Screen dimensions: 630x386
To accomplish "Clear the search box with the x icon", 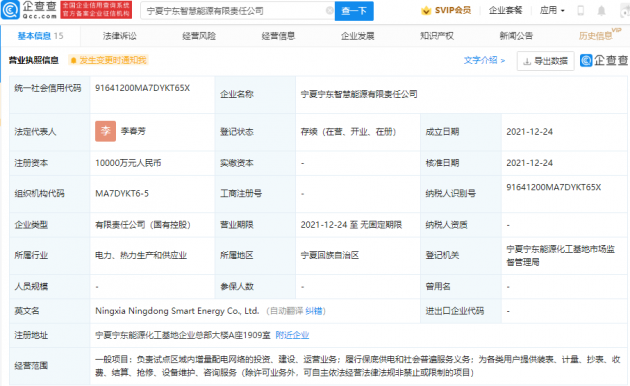I will 329,11.
